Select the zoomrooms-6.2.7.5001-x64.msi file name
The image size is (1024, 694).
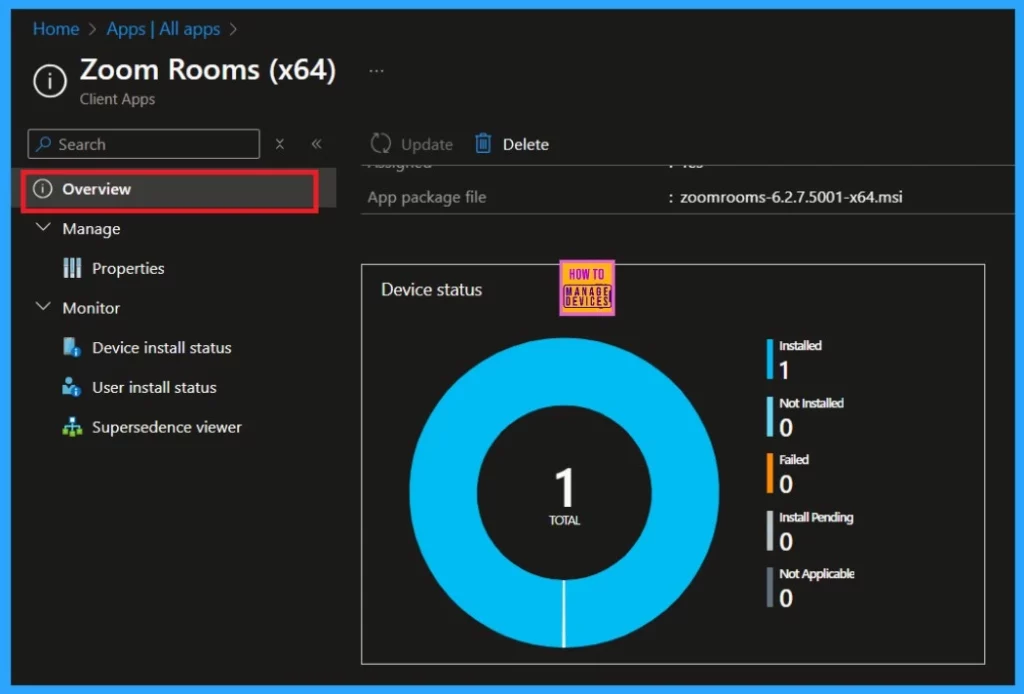[x=792, y=197]
